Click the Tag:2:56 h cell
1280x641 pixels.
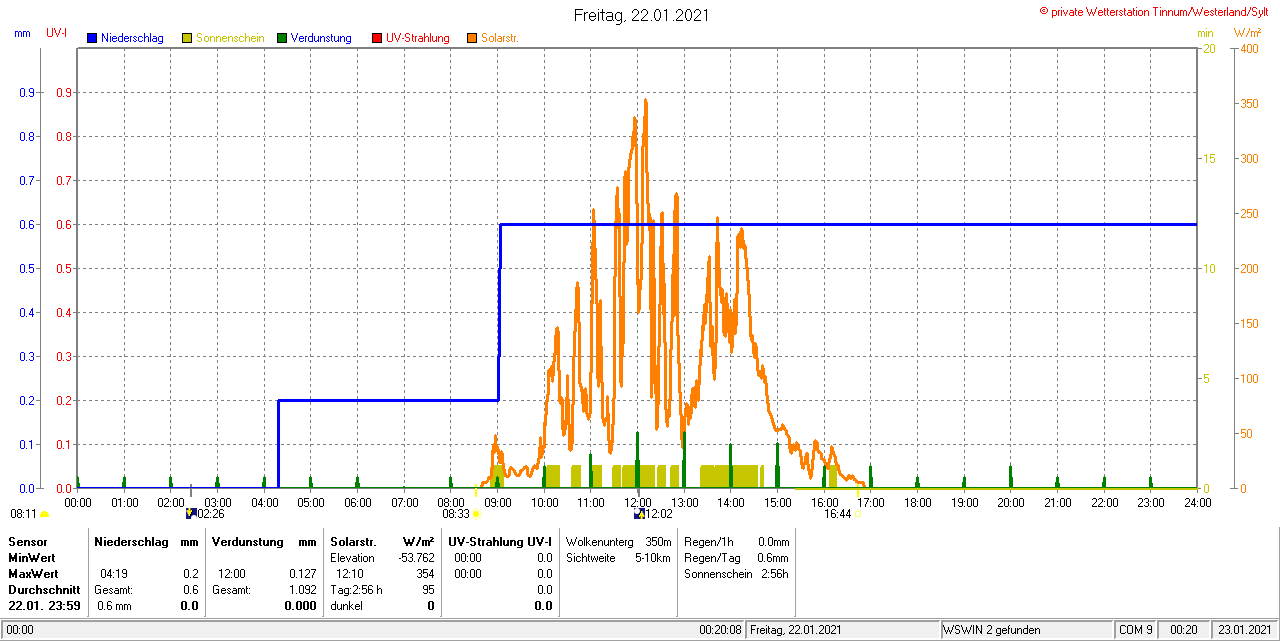[x=356, y=590]
